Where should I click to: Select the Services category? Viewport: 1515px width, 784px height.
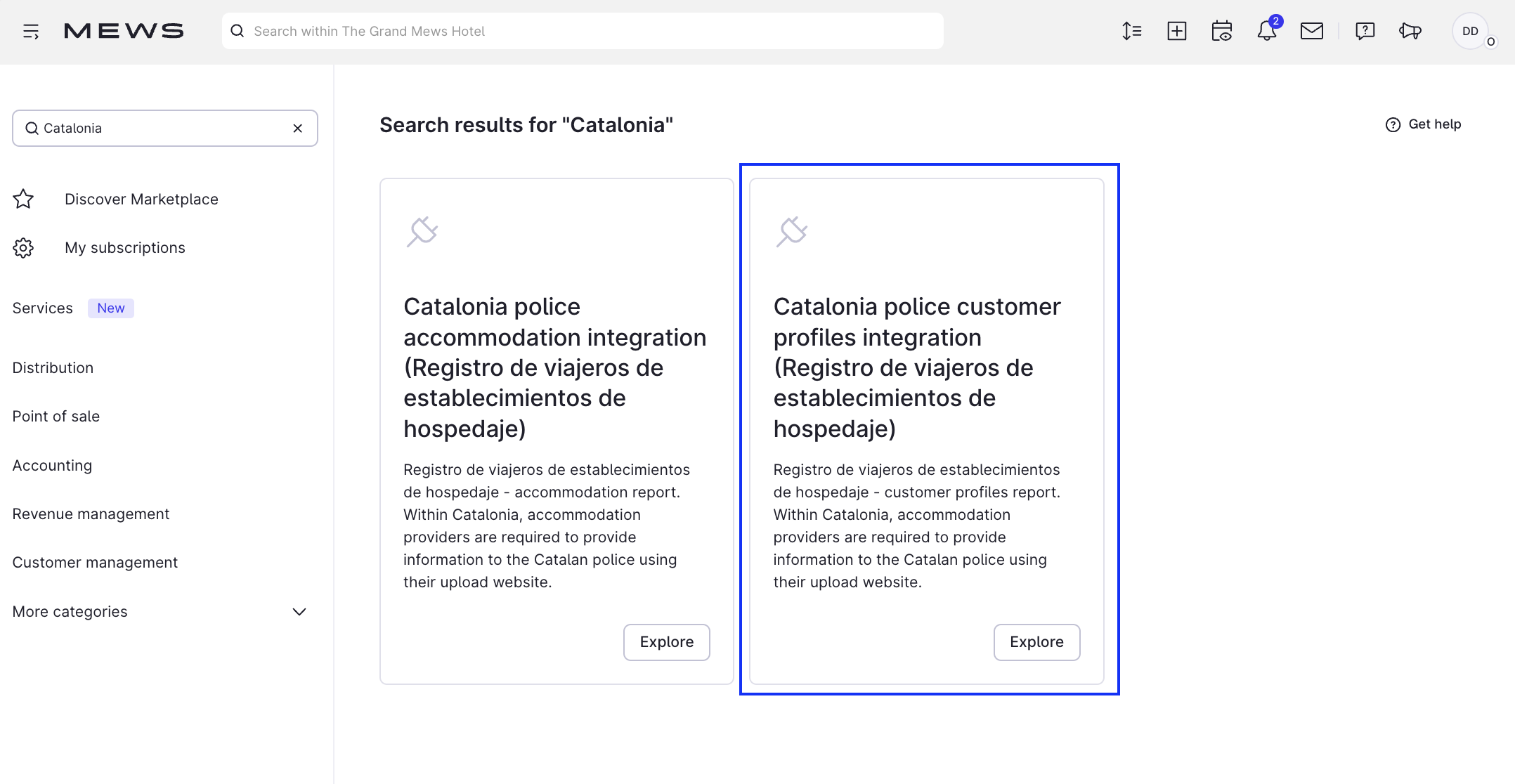point(43,308)
